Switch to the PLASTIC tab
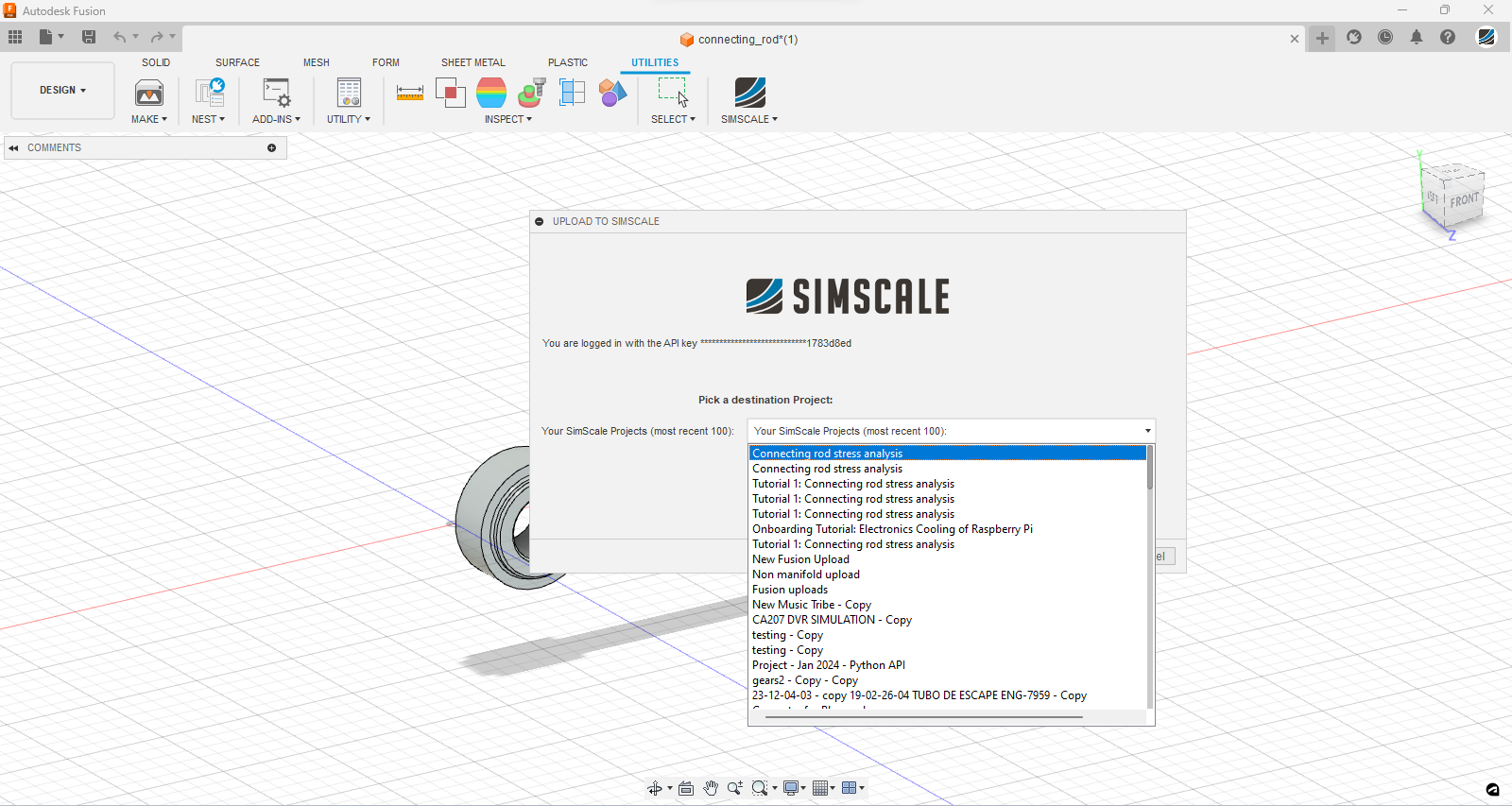1512x806 pixels. click(x=568, y=62)
